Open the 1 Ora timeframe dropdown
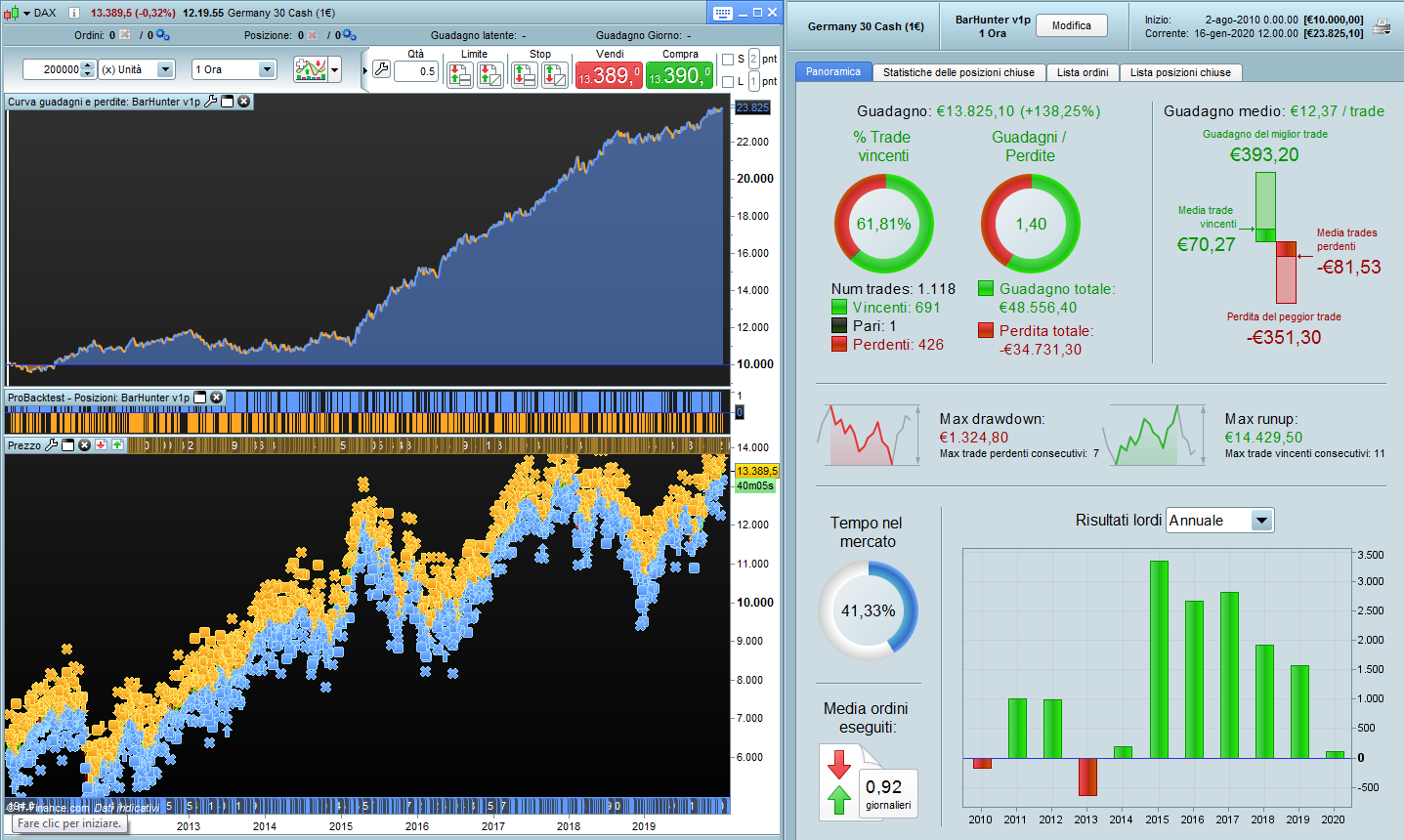The width and height of the screenshot is (1404, 840). click(234, 69)
